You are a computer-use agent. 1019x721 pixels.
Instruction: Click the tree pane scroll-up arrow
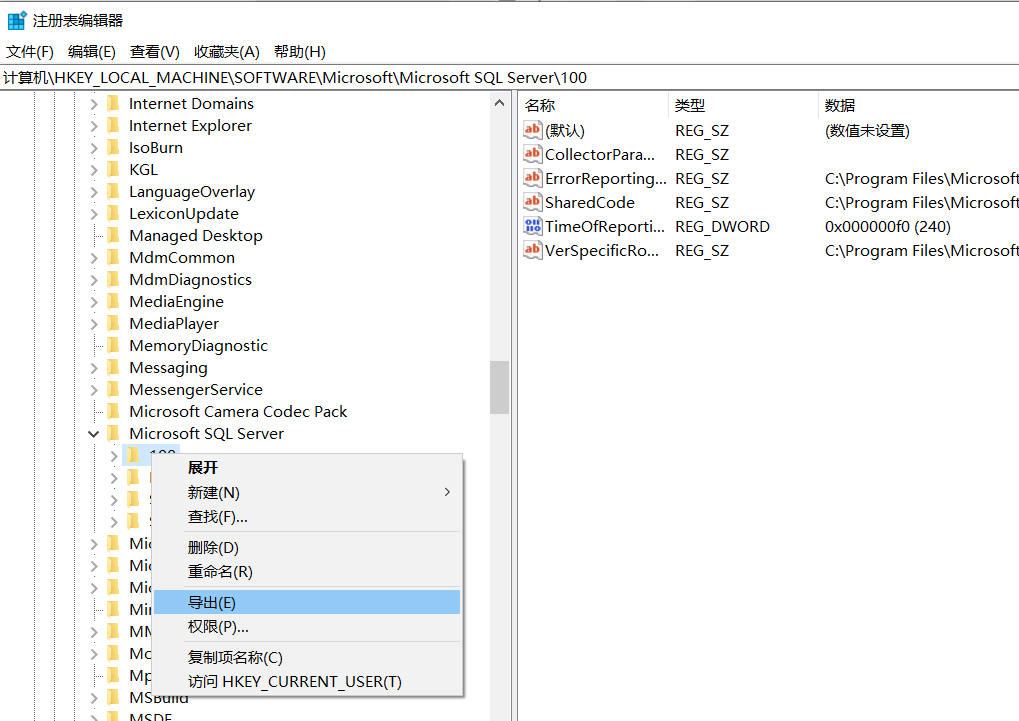click(499, 103)
